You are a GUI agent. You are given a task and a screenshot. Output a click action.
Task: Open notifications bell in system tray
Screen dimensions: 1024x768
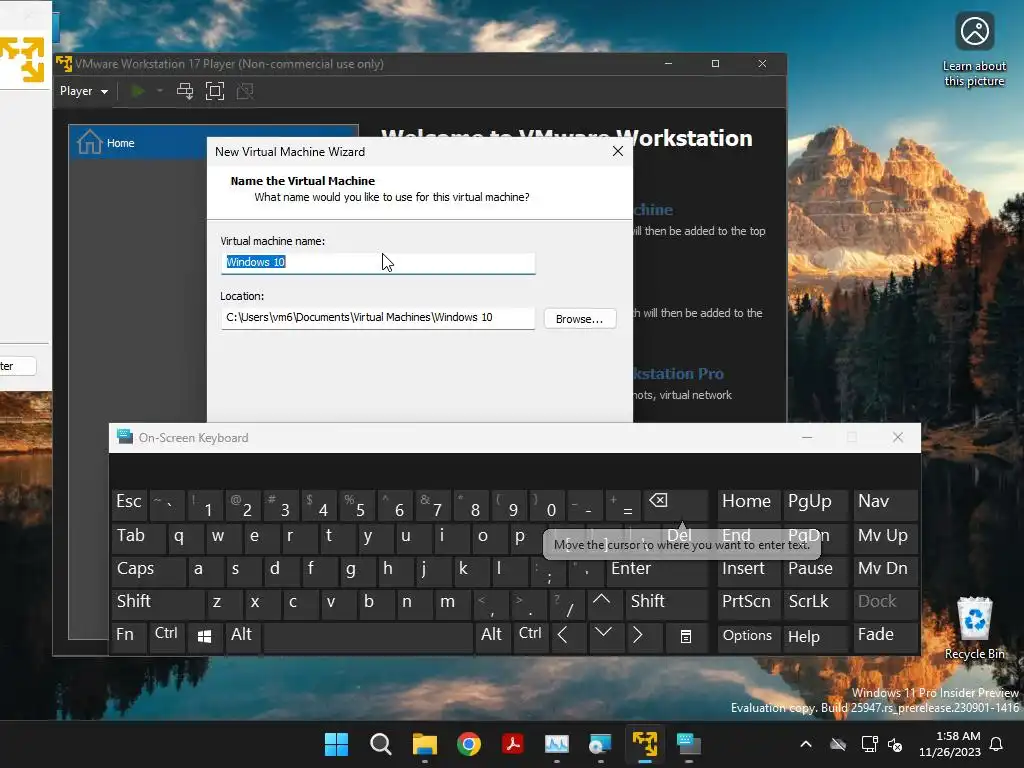click(997, 744)
